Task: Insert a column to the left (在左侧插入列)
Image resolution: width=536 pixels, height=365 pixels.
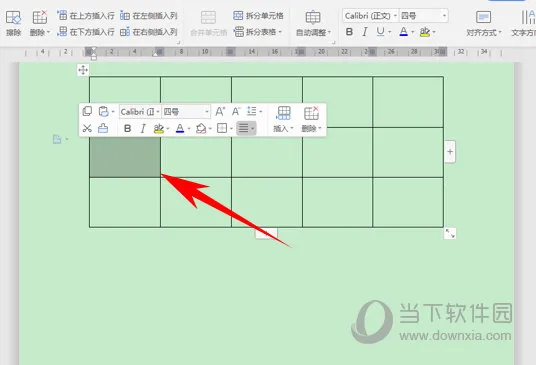Action: pos(149,15)
